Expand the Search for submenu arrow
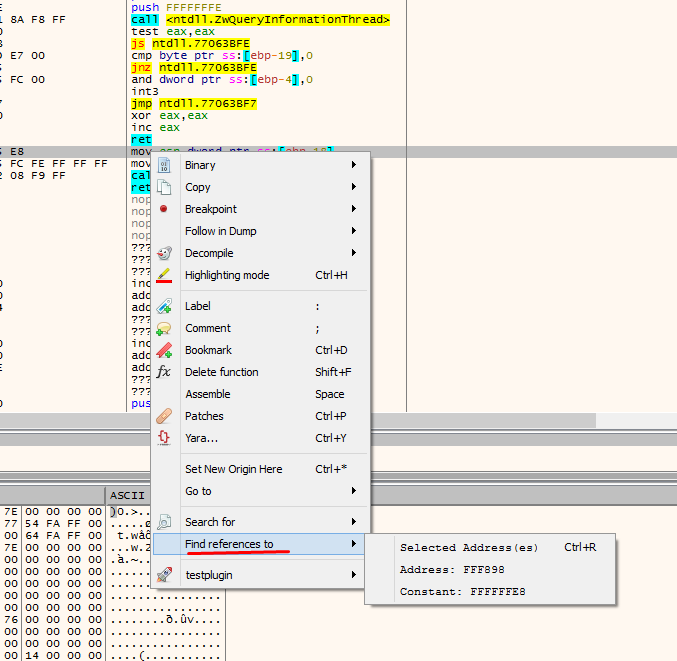 354,522
